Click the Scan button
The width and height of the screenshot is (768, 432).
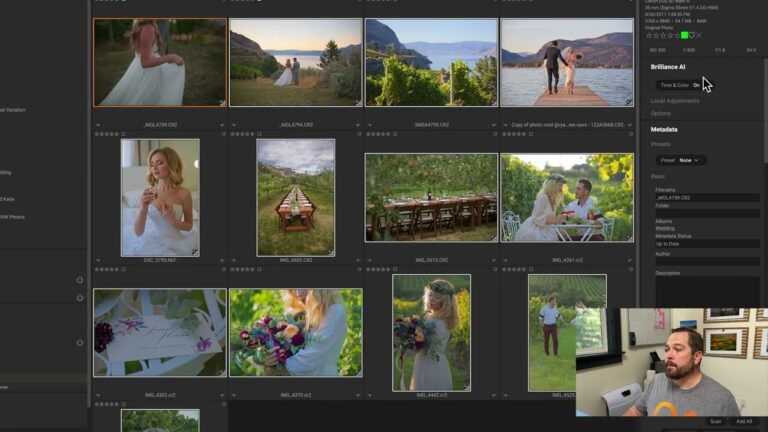point(716,421)
